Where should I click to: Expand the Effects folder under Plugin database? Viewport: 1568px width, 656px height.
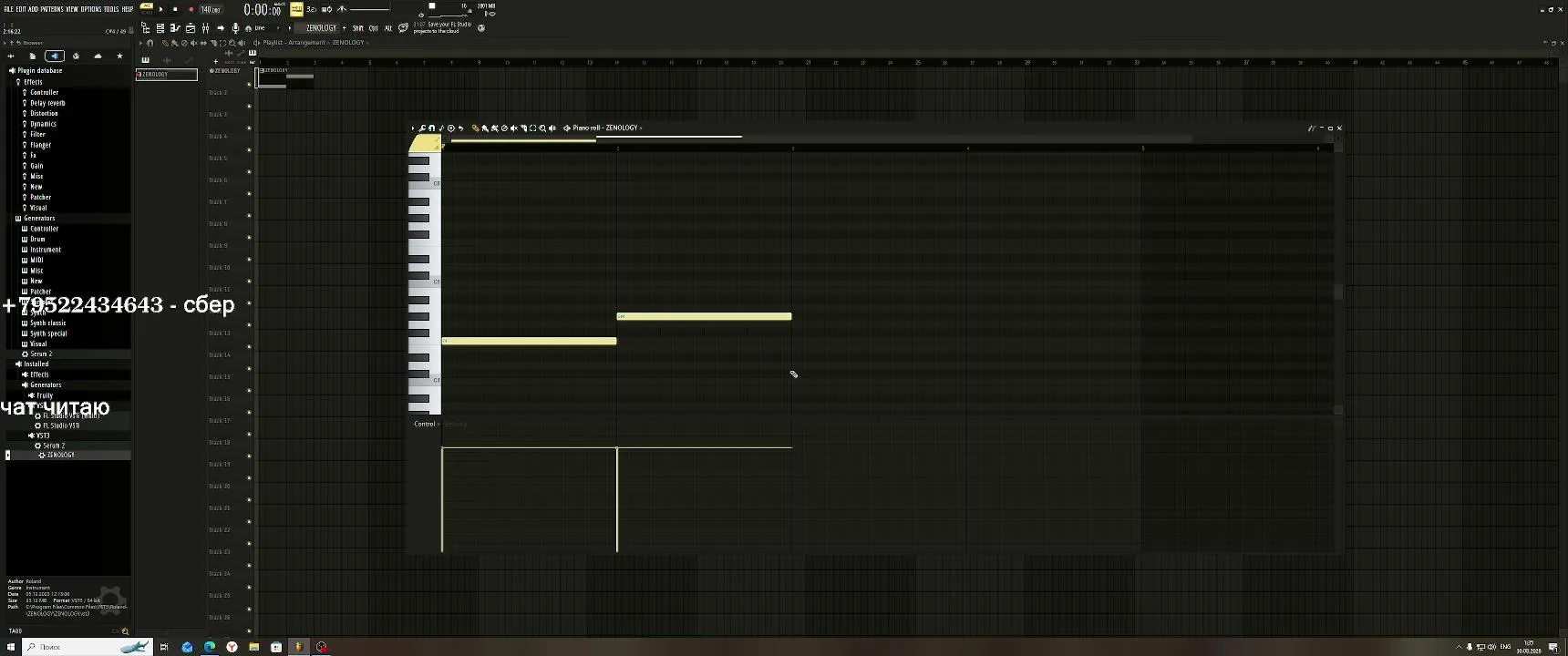coord(34,82)
